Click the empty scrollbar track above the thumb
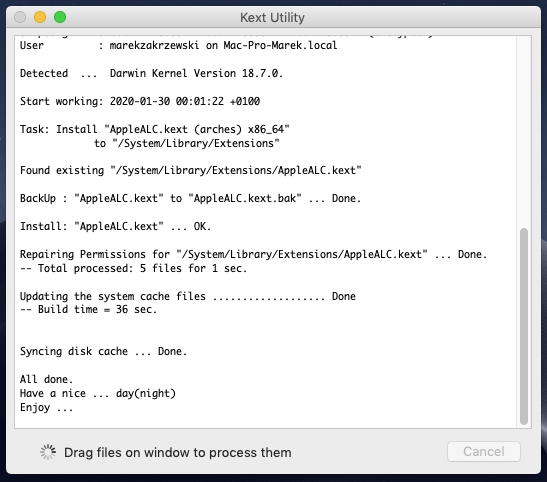The width and height of the screenshot is (547, 482). (x=524, y=132)
